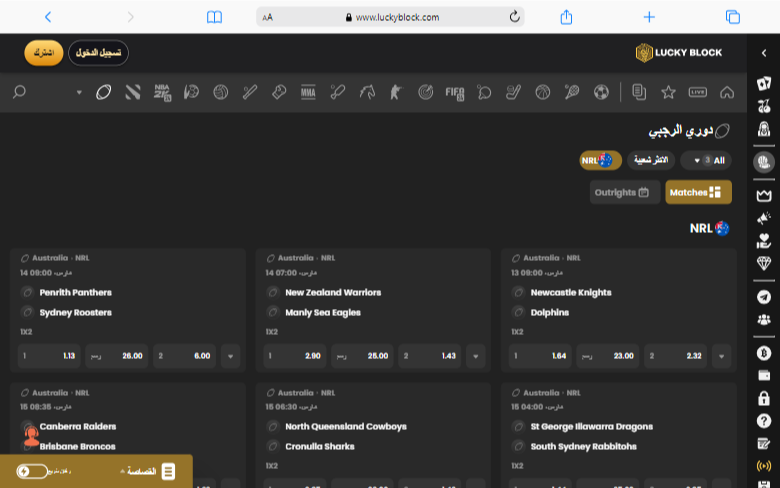The height and width of the screenshot is (488, 780).
Task: Switch to the Matches tab
Action: 698,192
